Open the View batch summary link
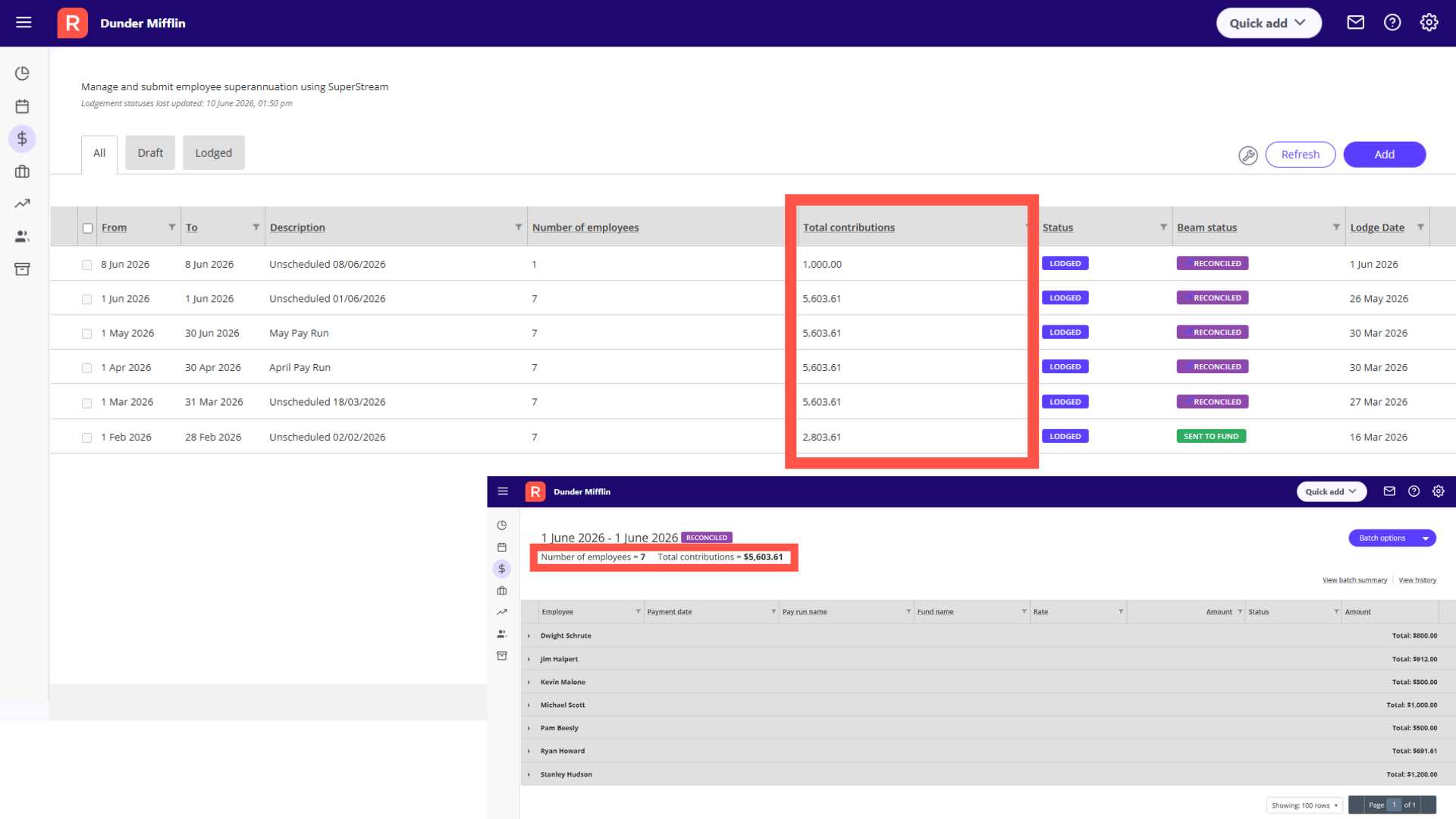 [1354, 580]
